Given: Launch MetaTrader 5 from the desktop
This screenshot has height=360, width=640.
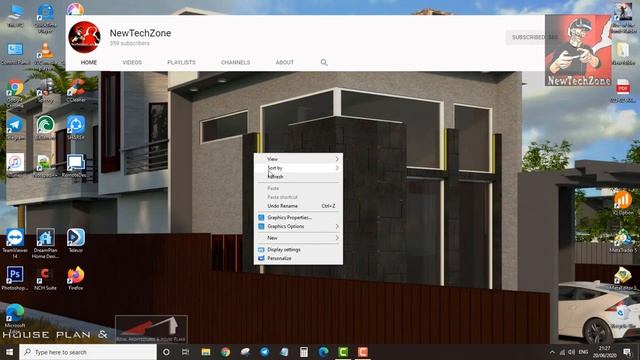Looking at the screenshot, I should point(623,241).
